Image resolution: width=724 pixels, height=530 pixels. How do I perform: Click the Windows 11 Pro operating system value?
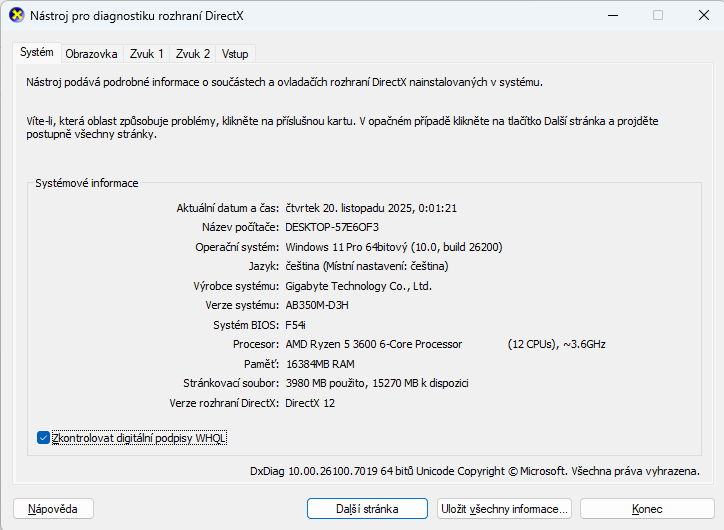pos(393,247)
